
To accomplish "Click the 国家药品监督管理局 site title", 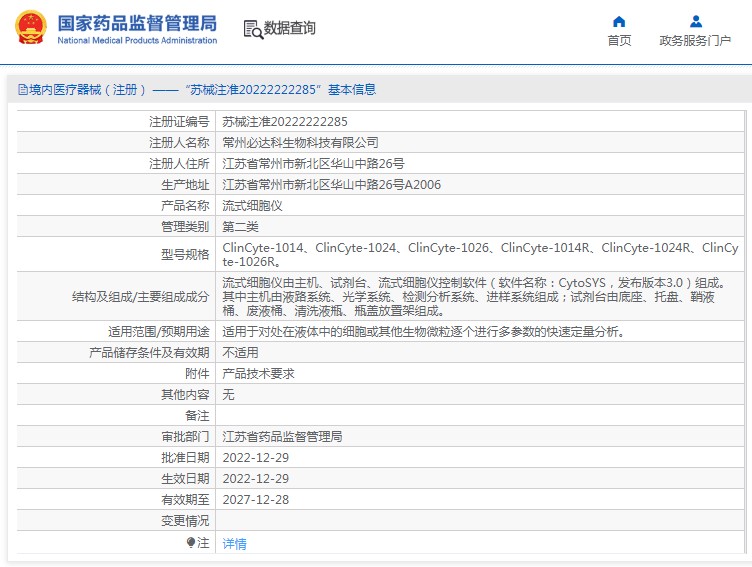I will tap(137, 22).
